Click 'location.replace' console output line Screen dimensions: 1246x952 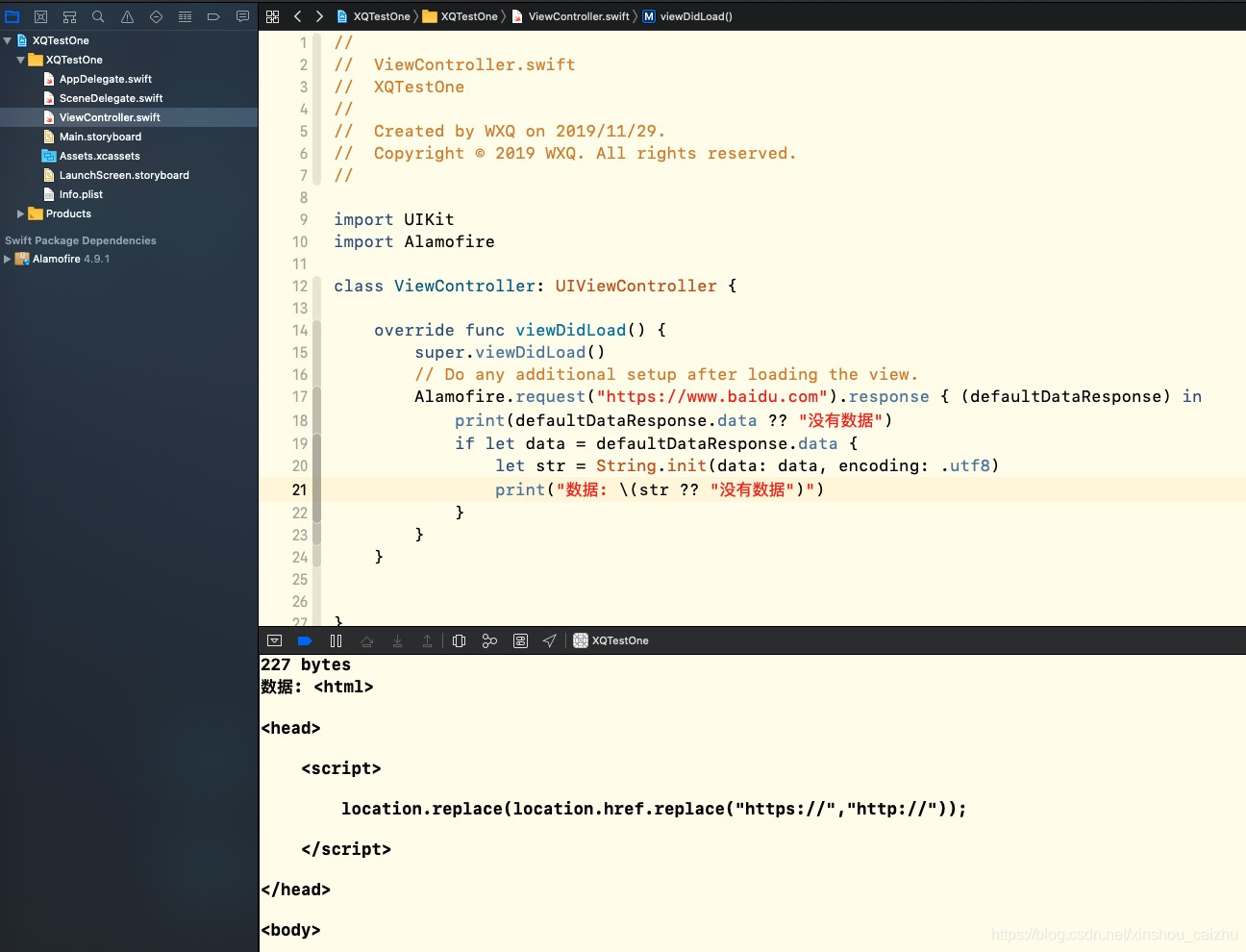654,809
